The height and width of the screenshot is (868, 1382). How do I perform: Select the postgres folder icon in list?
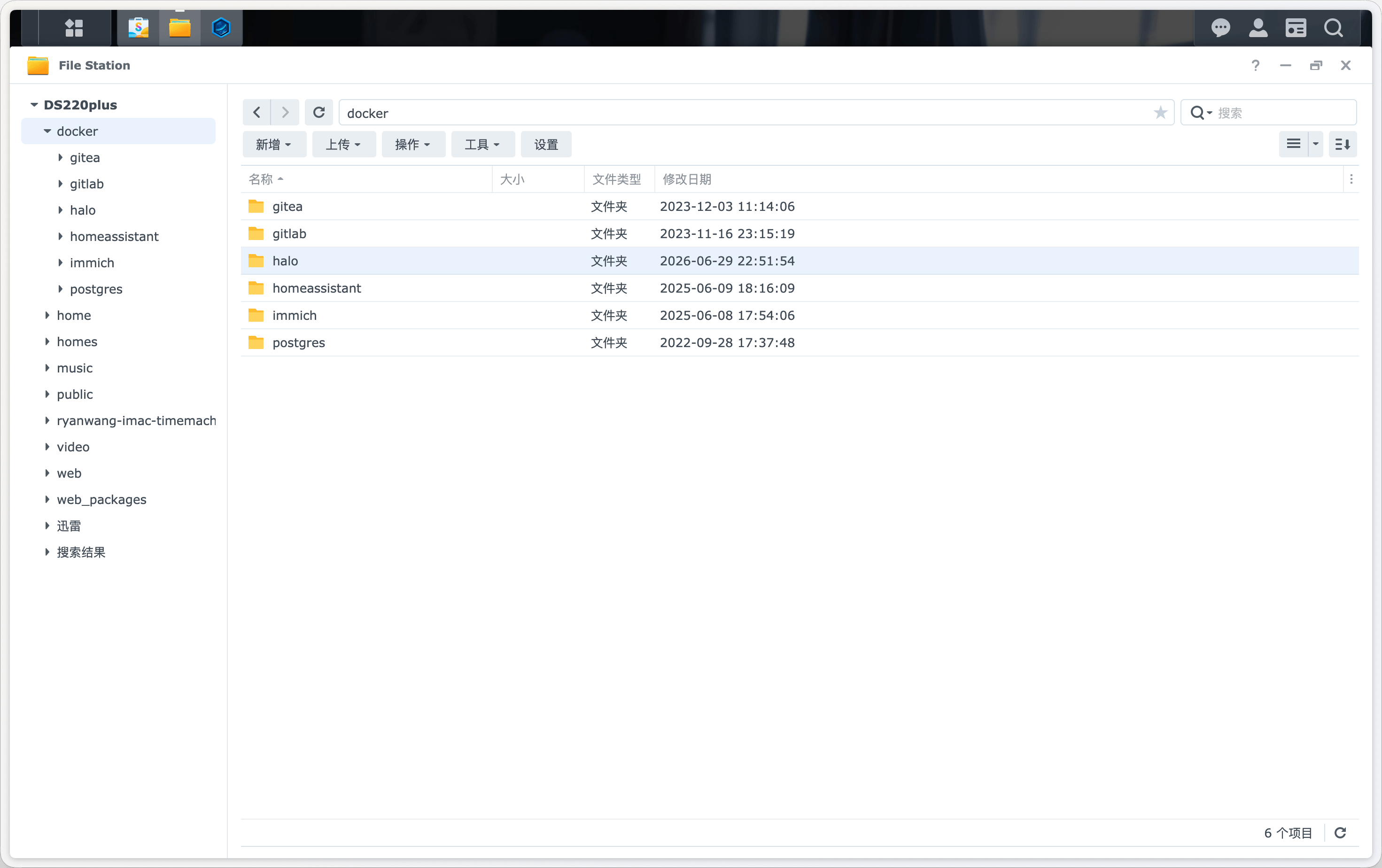click(x=256, y=342)
